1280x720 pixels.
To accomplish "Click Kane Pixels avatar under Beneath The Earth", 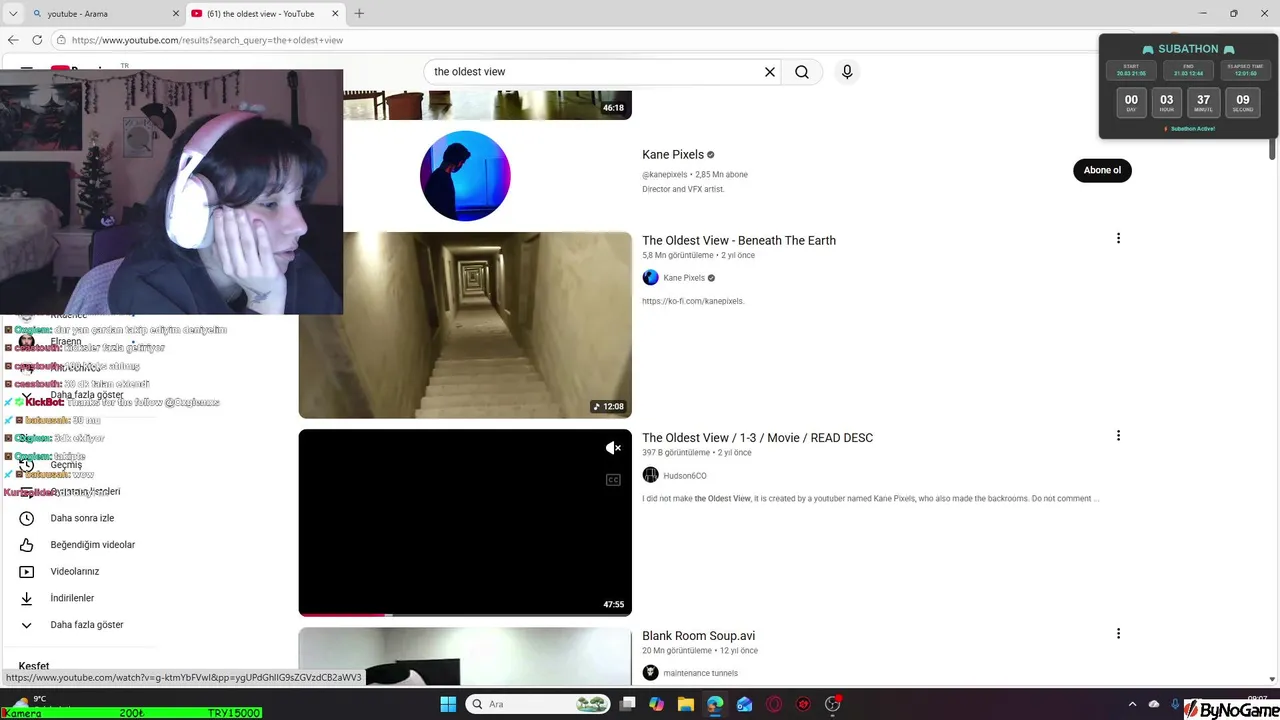I will [x=650, y=278].
